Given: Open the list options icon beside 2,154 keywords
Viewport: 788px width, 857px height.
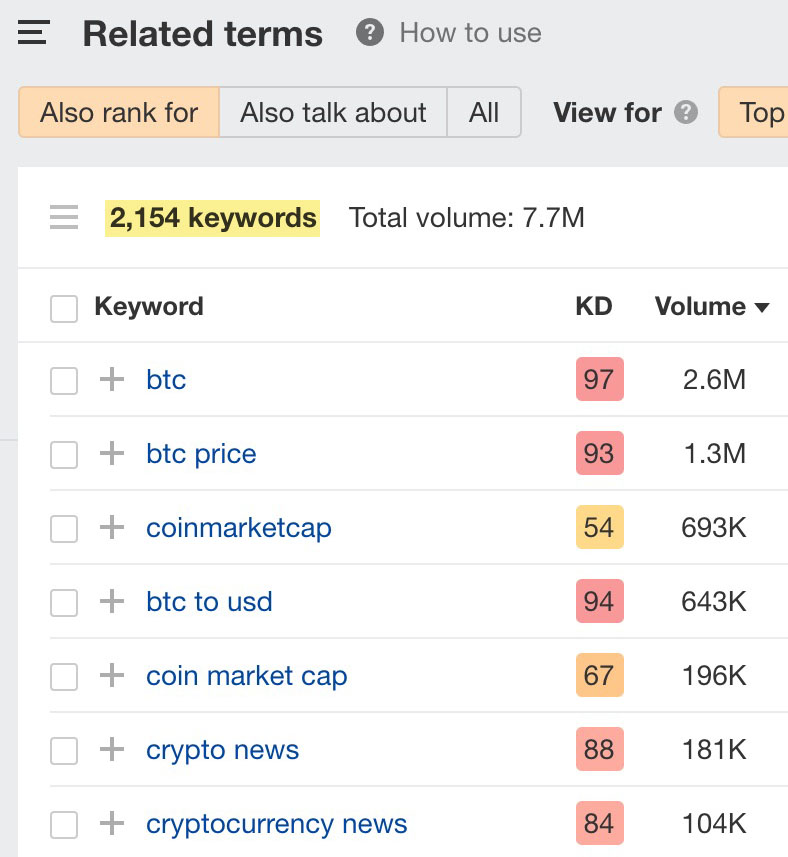Looking at the screenshot, I should [64, 217].
